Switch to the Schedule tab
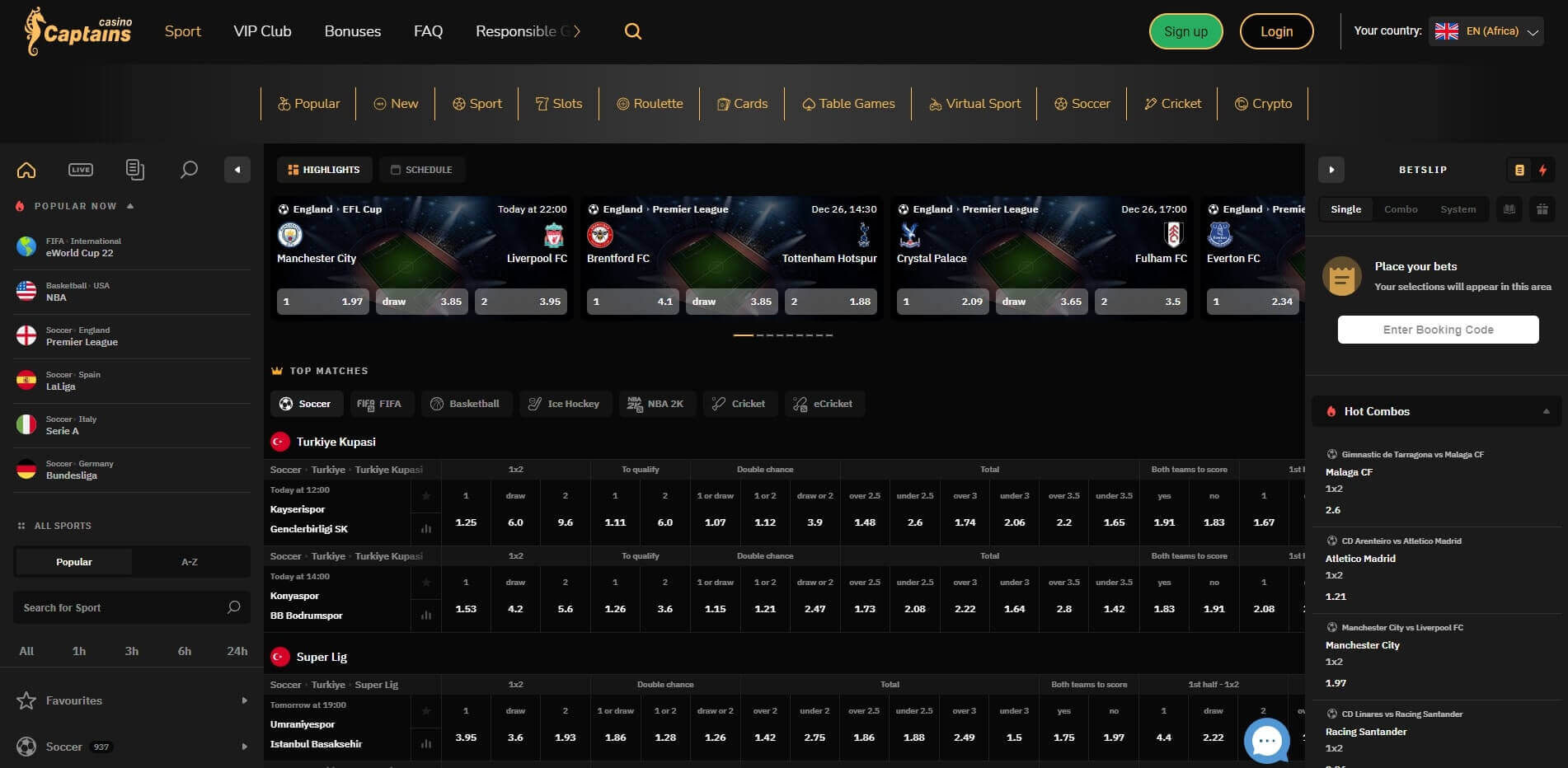Screen dimensions: 1568x768 (421, 170)
